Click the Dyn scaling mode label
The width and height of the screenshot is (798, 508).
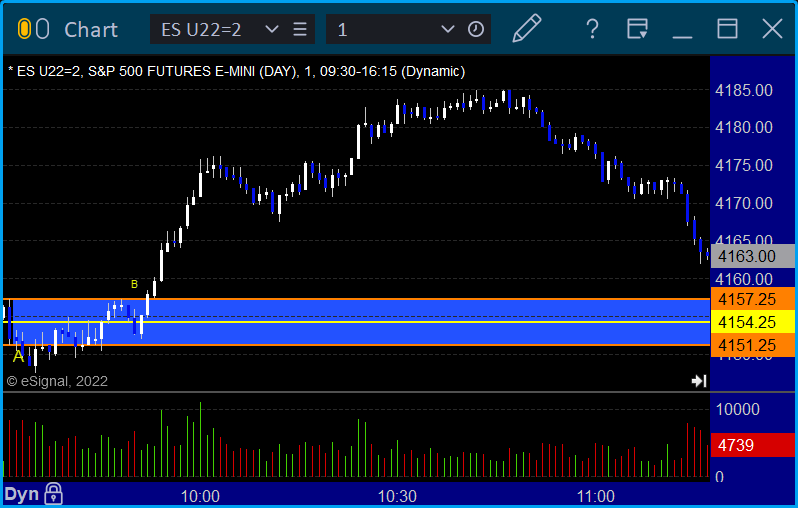point(21,494)
